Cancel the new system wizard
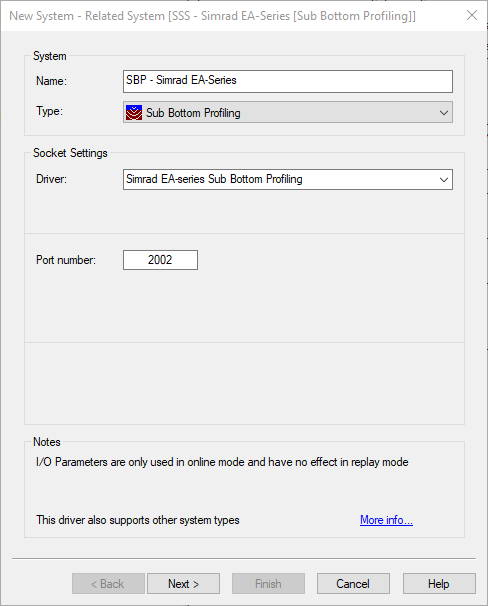Image resolution: width=488 pixels, height=606 pixels. 353,584
